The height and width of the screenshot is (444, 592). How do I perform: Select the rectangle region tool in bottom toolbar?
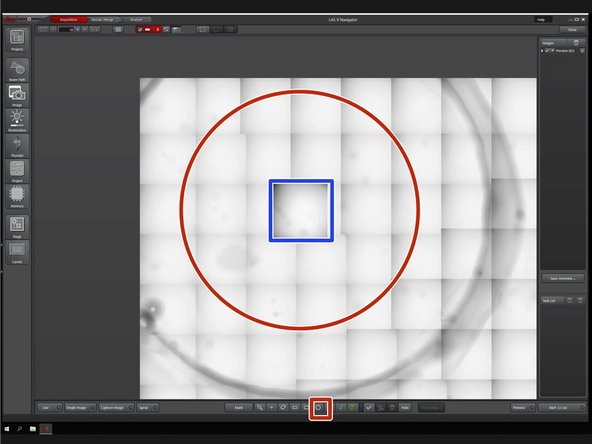(295, 407)
